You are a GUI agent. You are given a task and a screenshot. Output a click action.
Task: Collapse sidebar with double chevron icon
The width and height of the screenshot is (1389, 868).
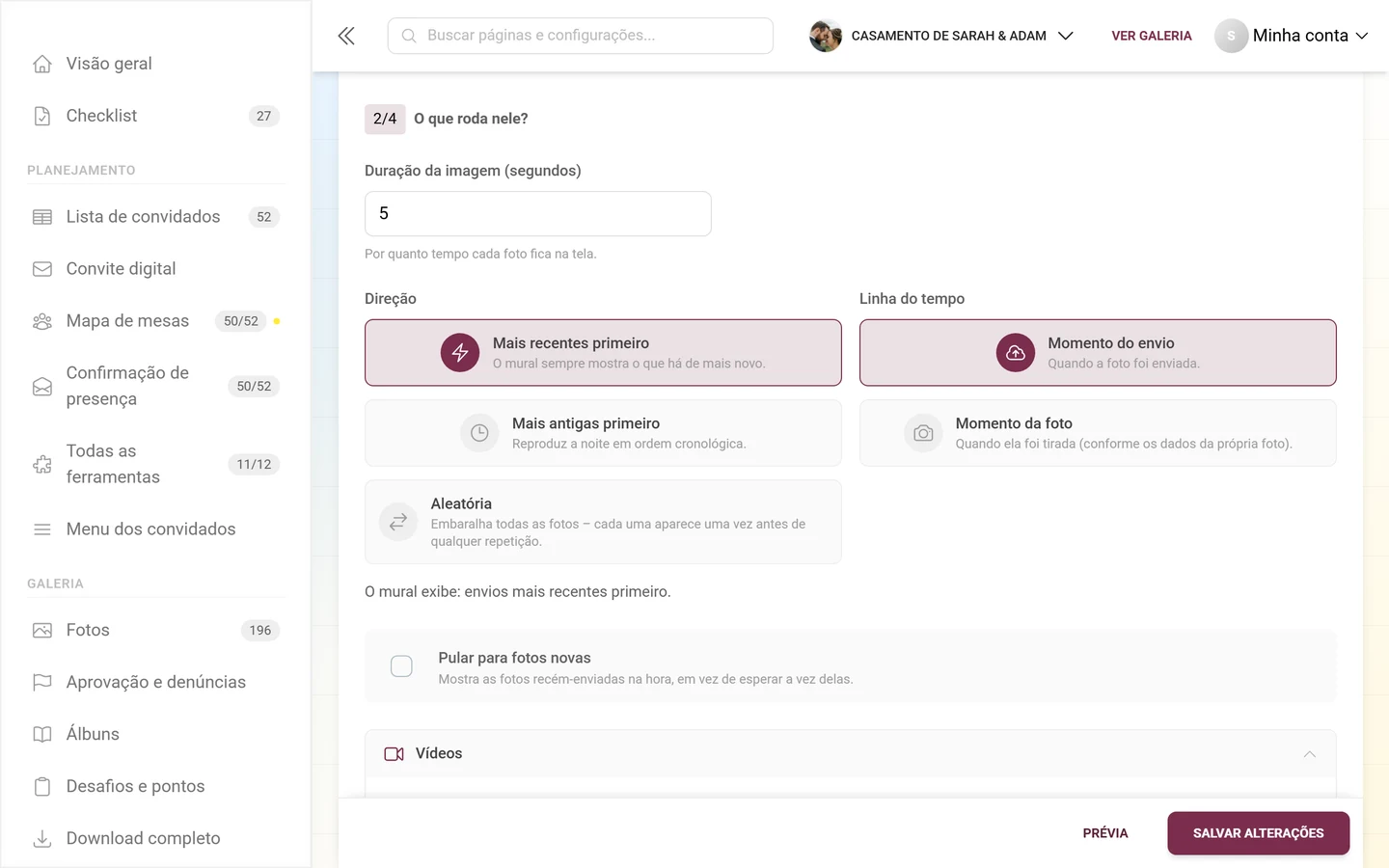point(346,36)
